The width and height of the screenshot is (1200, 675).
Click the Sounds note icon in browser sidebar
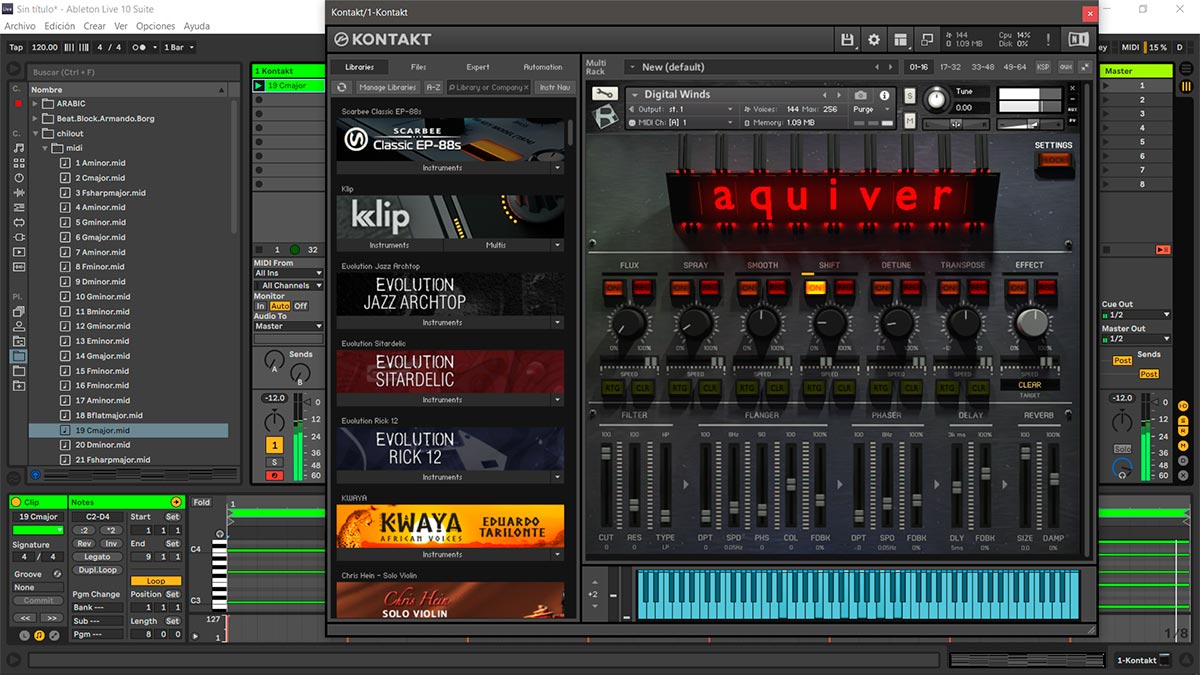[x=19, y=148]
